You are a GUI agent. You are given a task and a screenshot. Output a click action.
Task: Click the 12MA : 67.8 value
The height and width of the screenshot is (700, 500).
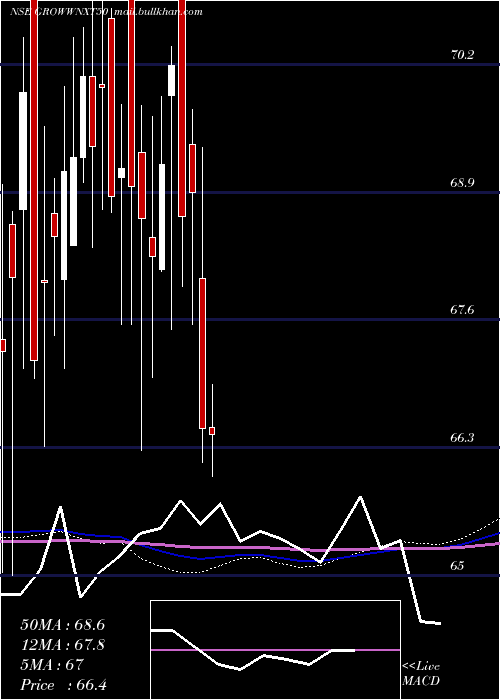coord(63,645)
